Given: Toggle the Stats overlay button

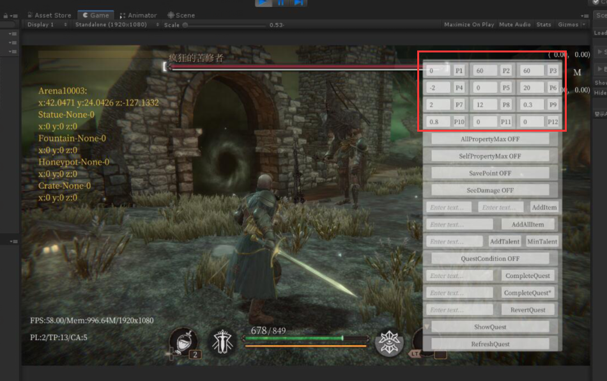Looking at the screenshot, I should [544, 24].
